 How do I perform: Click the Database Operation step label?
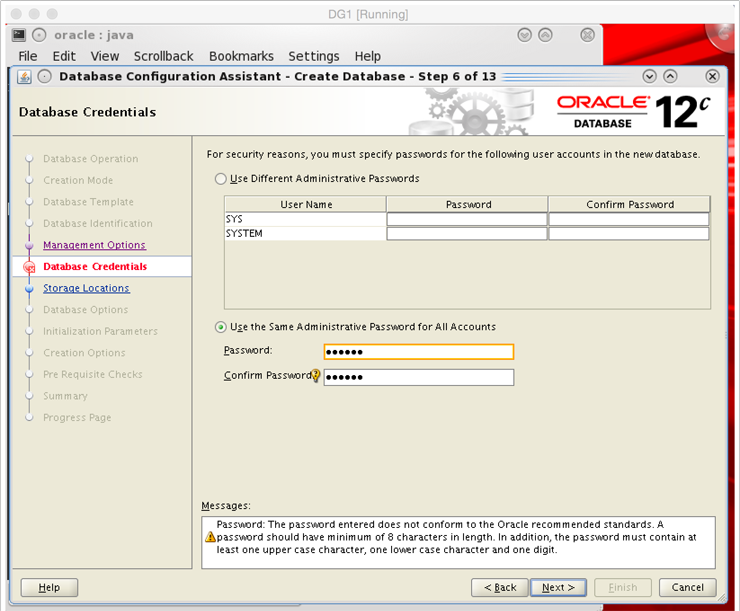point(91,159)
